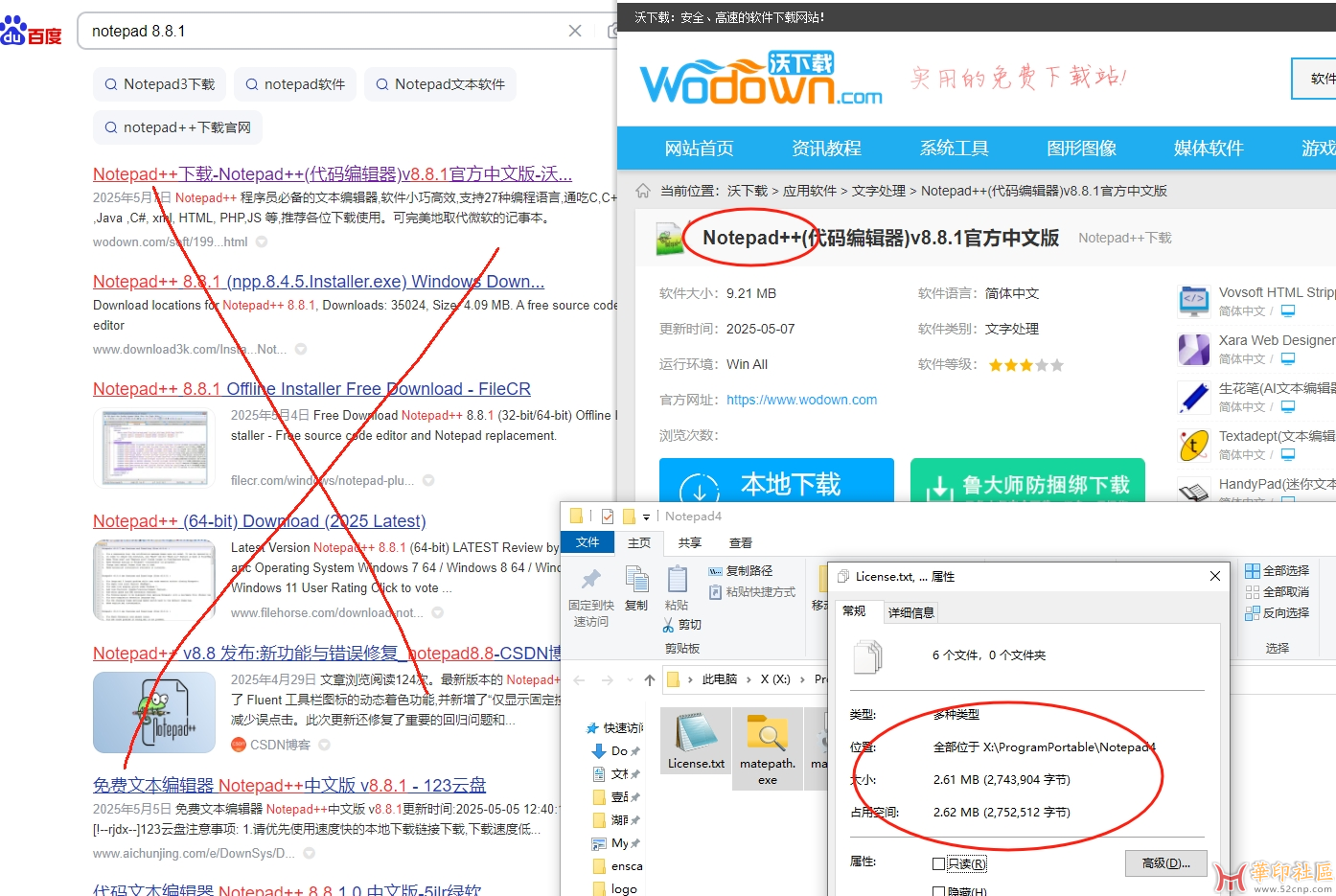Click 复制路径 in the ribbon
Screen dimensions: 1336x896
(x=741, y=571)
